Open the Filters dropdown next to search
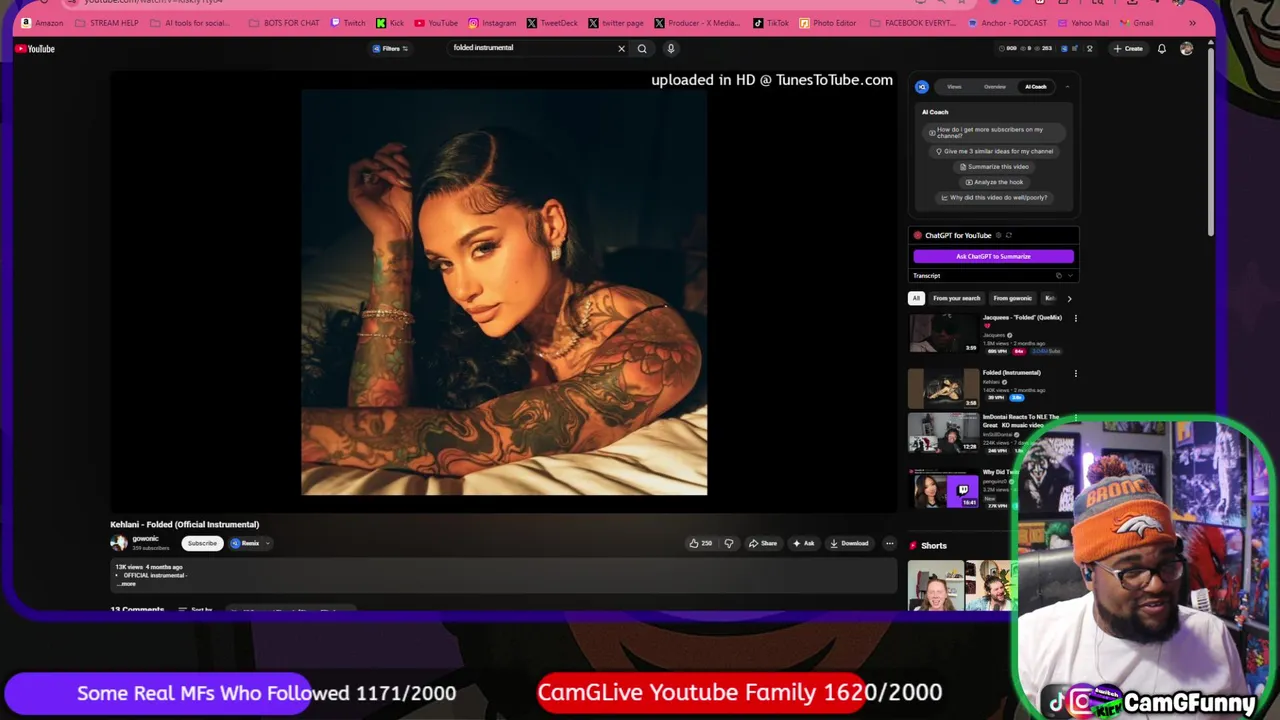The image size is (1280, 720). pos(390,48)
